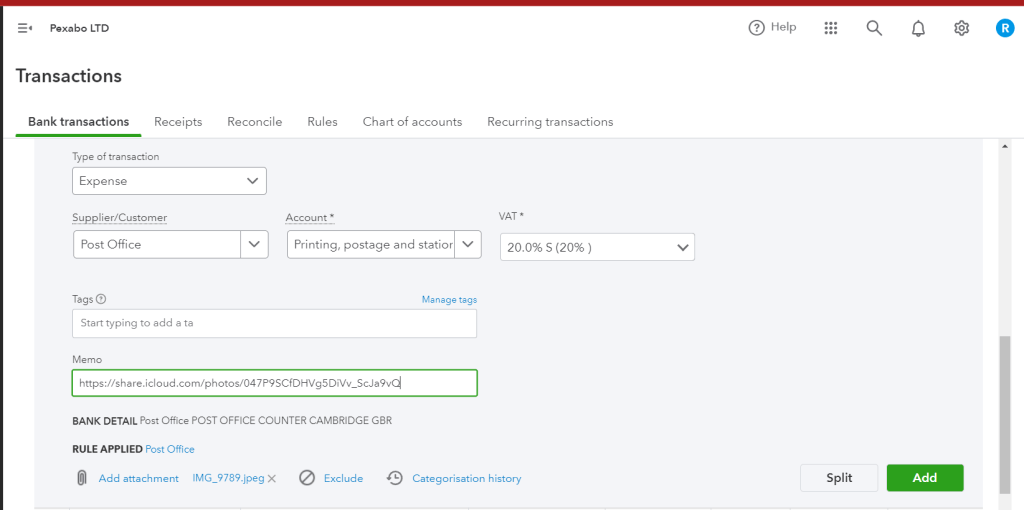Remove the IMG_9789.jpeg attachment with X

click(x=272, y=479)
